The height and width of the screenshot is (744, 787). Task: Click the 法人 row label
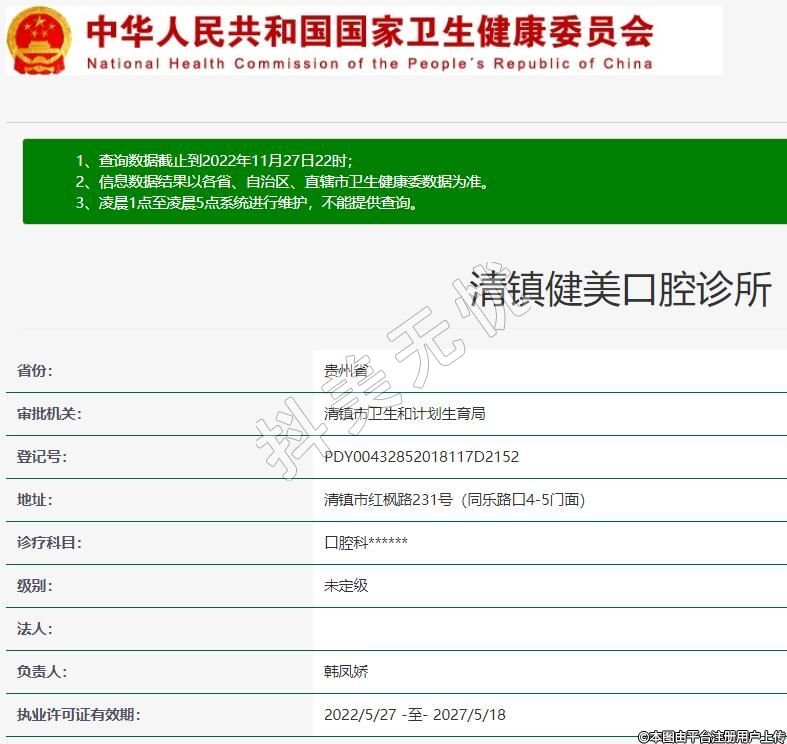(35, 629)
